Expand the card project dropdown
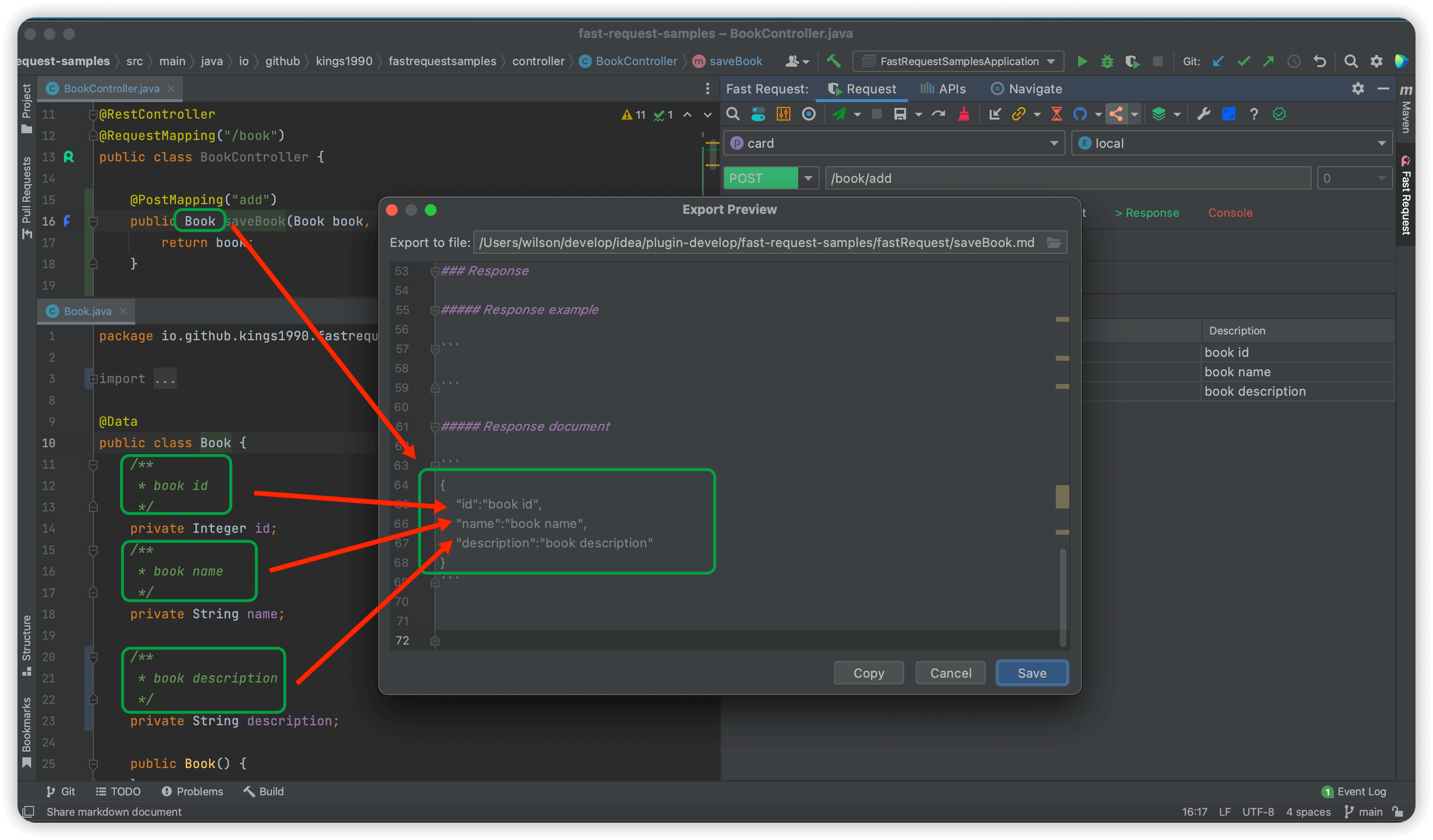Screen dimensions: 1433x840 [x=1053, y=143]
